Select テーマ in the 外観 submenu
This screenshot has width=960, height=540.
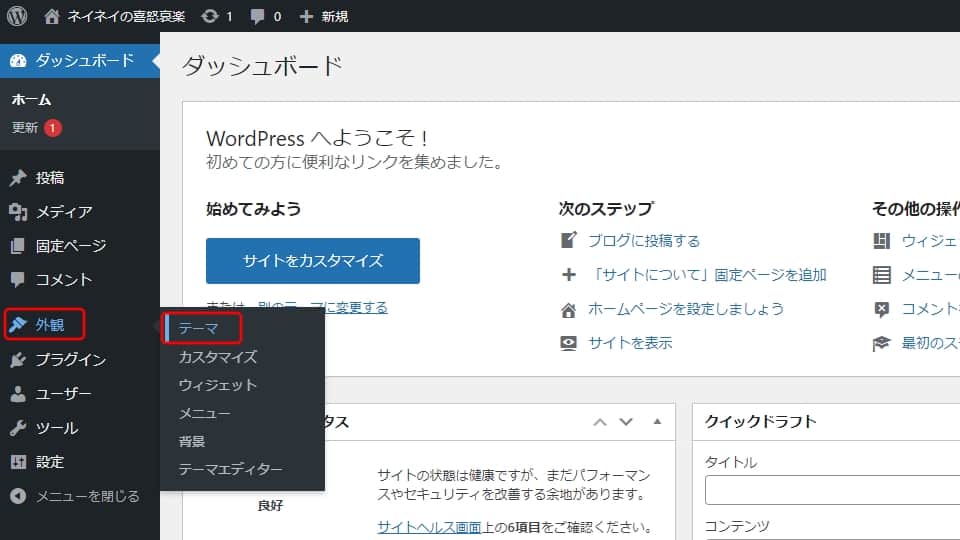[x=199, y=328]
